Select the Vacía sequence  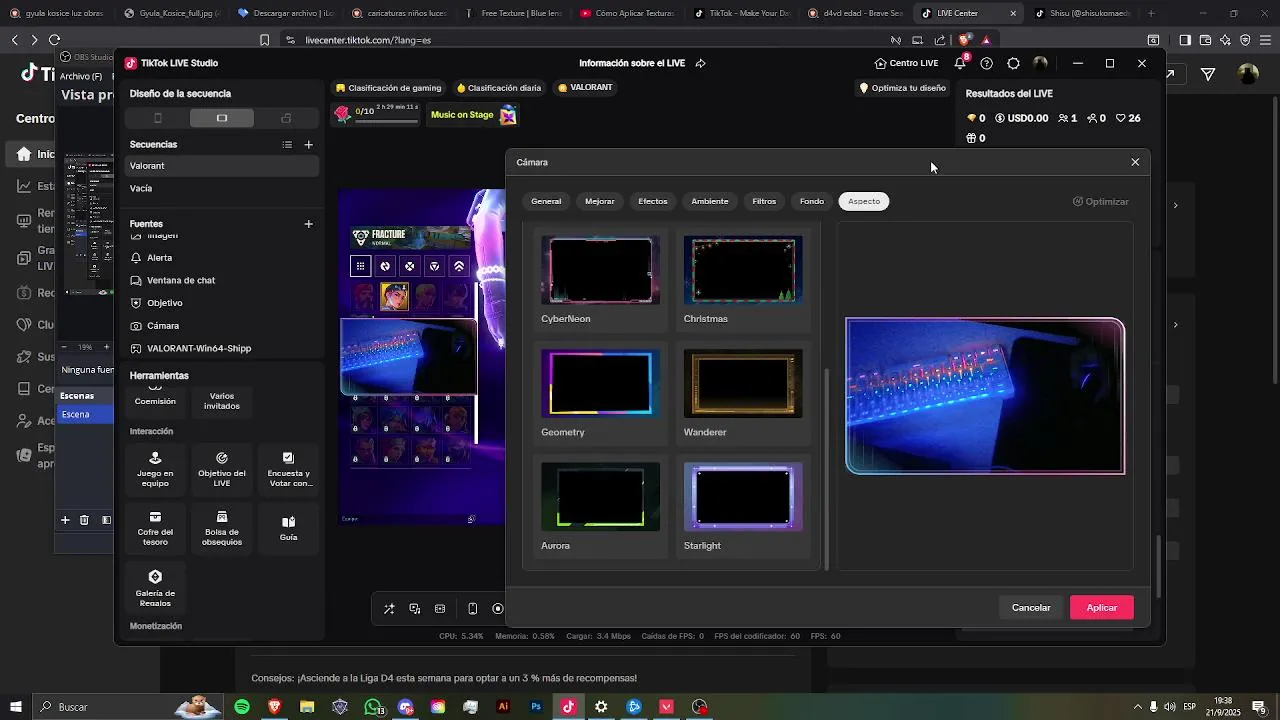coord(222,188)
